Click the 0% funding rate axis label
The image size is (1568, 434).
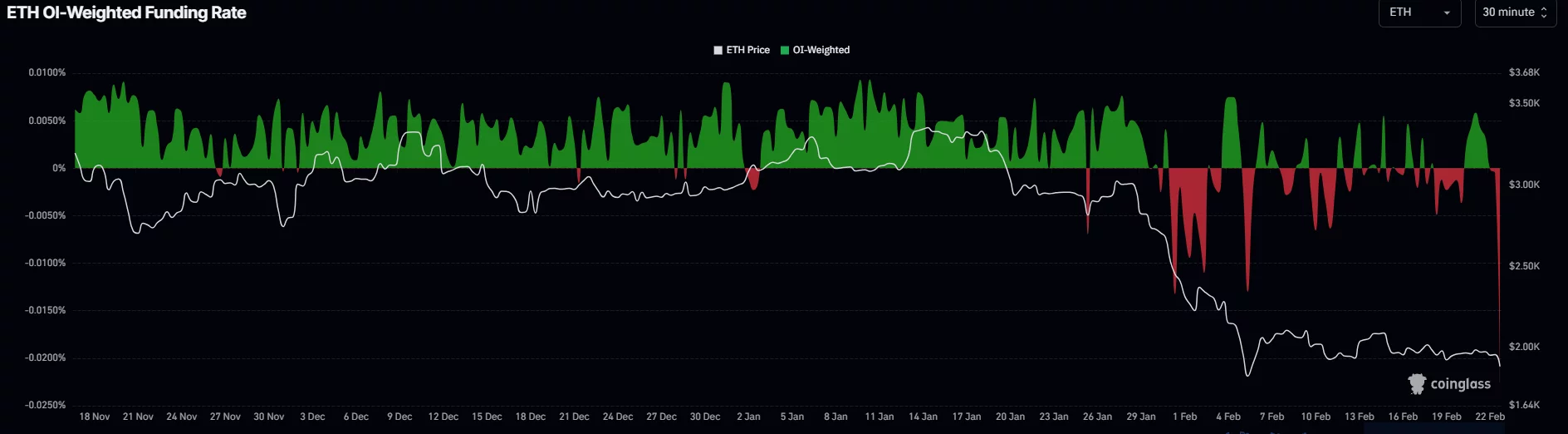(x=59, y=168)
